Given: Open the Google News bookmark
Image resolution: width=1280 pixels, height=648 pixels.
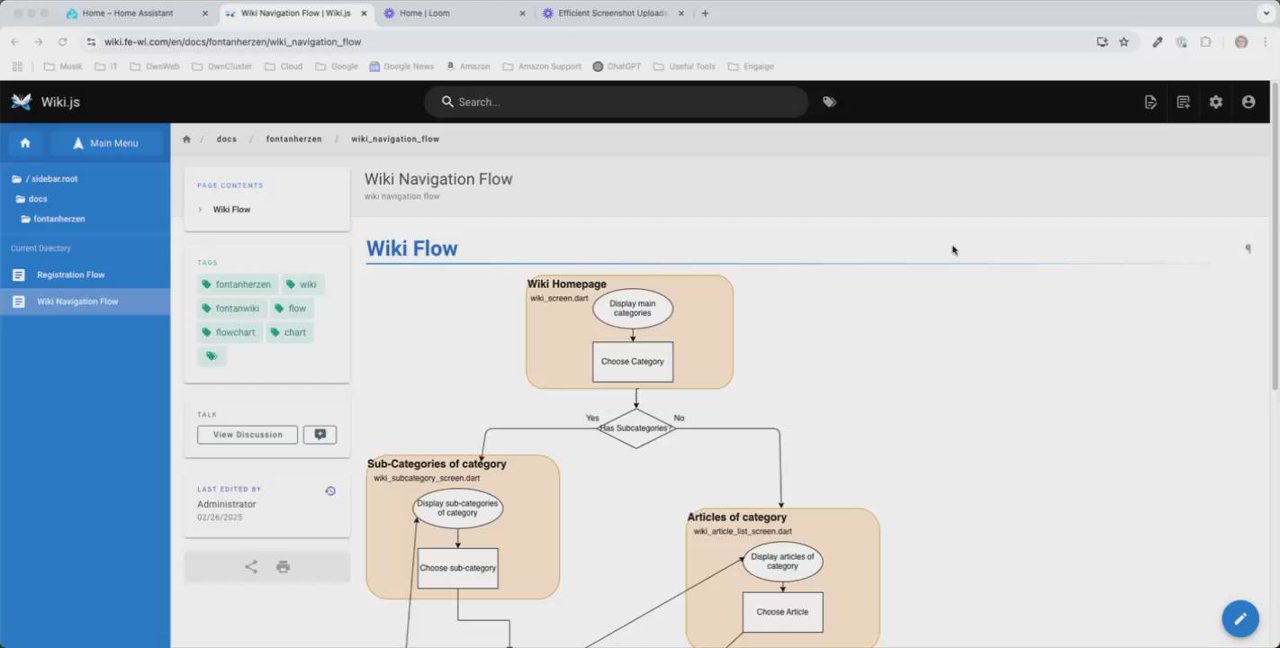Looking at the screenshot, I should 401,66.
